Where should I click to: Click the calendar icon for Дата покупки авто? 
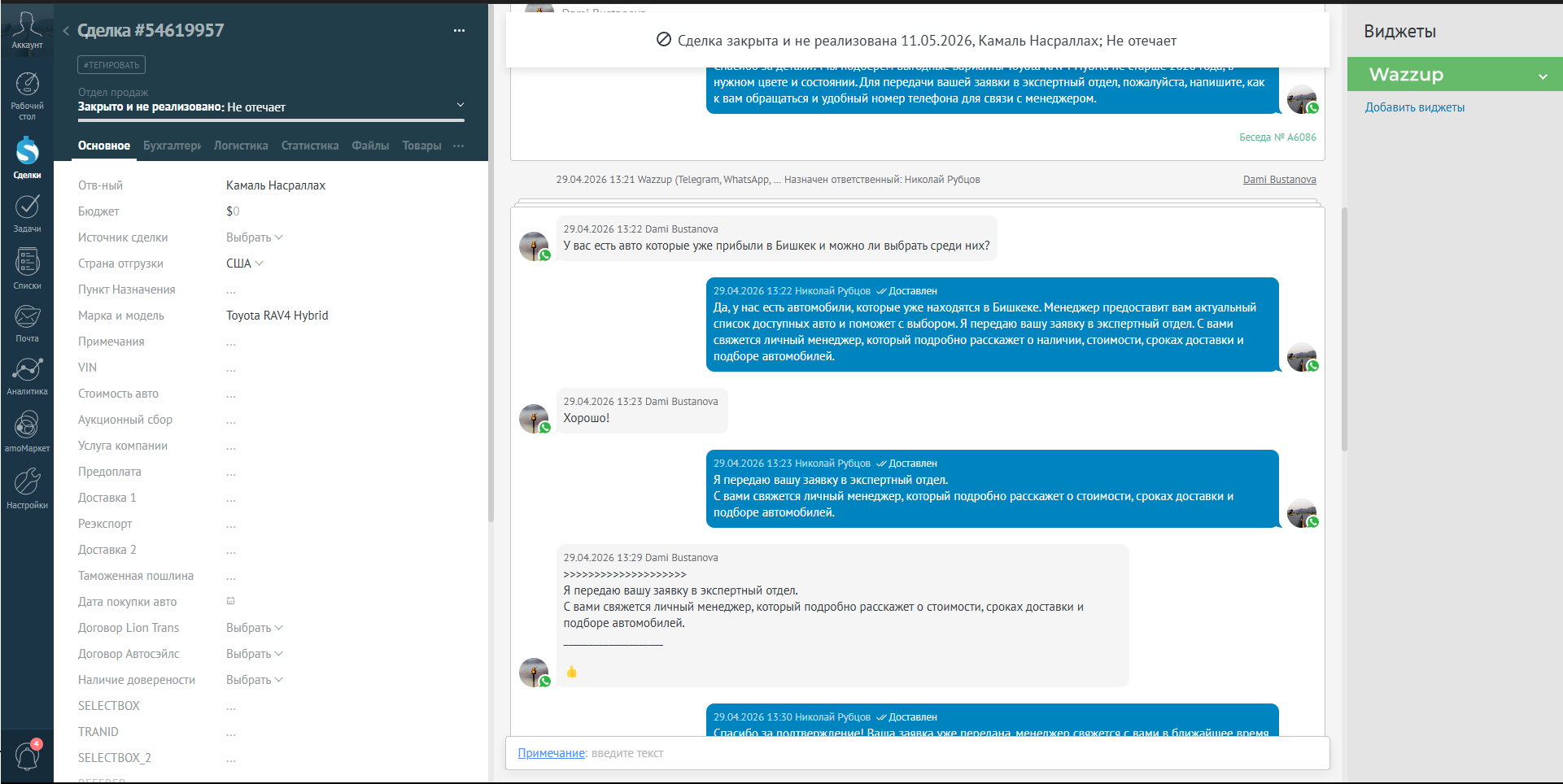tap(231, 601)
